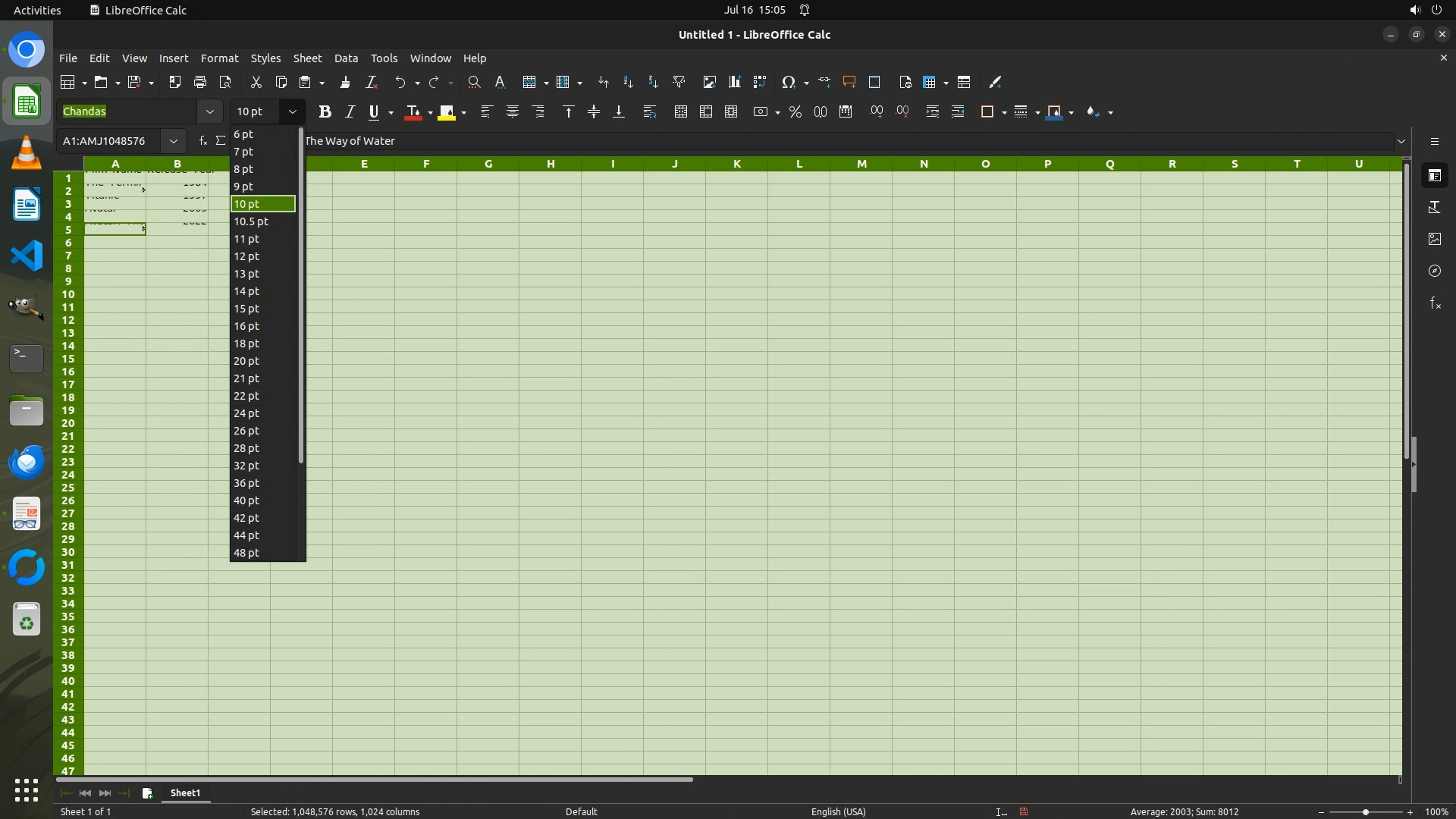Select 14 pt from font size list
The width and height of the screenshot is (1456, 819).
pos(246,291)
